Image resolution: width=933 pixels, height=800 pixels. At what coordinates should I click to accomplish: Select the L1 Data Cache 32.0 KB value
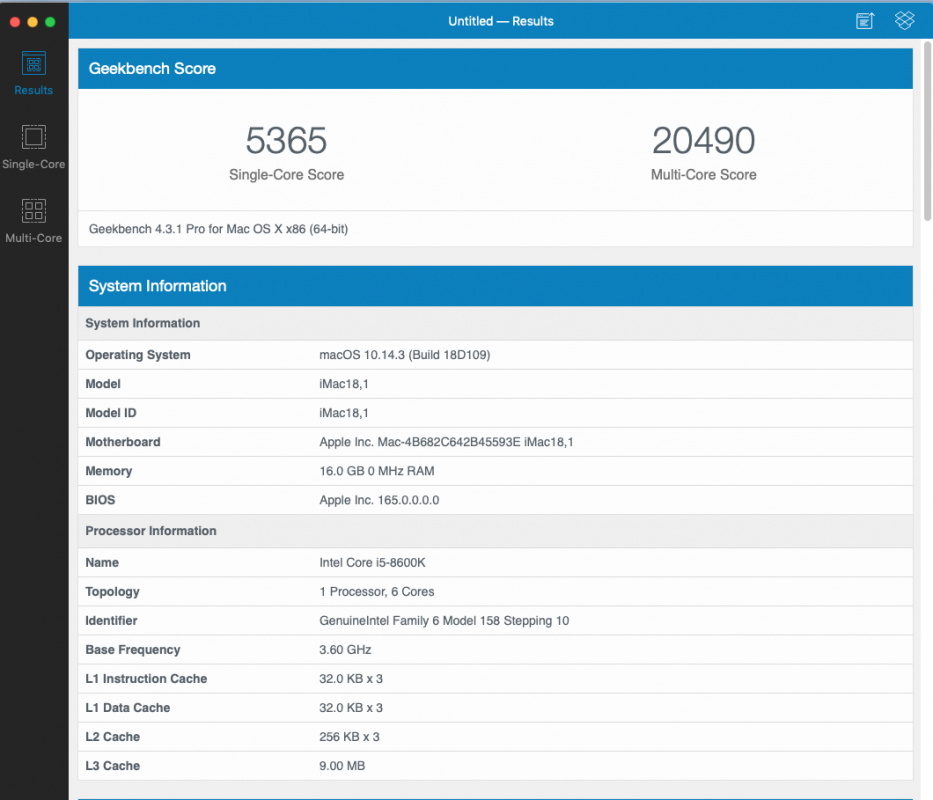click(351, 708)
